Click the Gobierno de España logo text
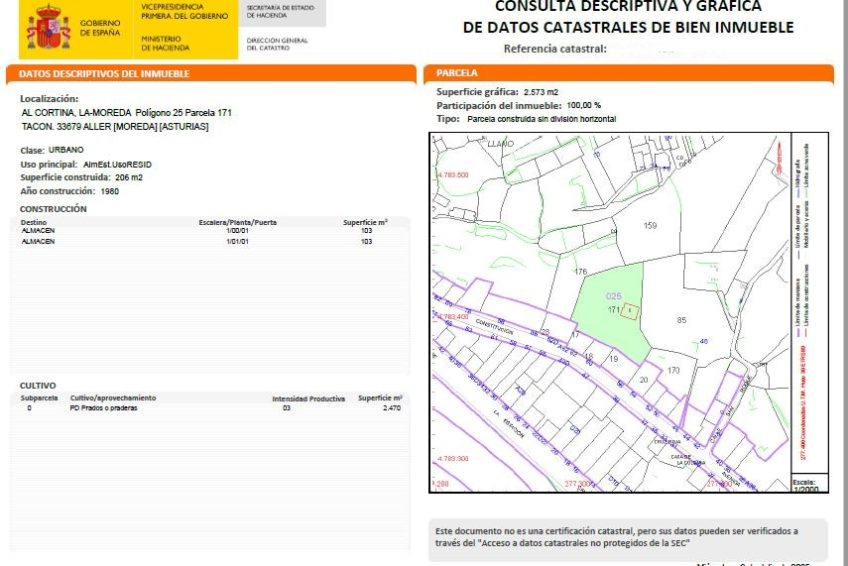The image size is (848, 566). [x=99, y=27]
